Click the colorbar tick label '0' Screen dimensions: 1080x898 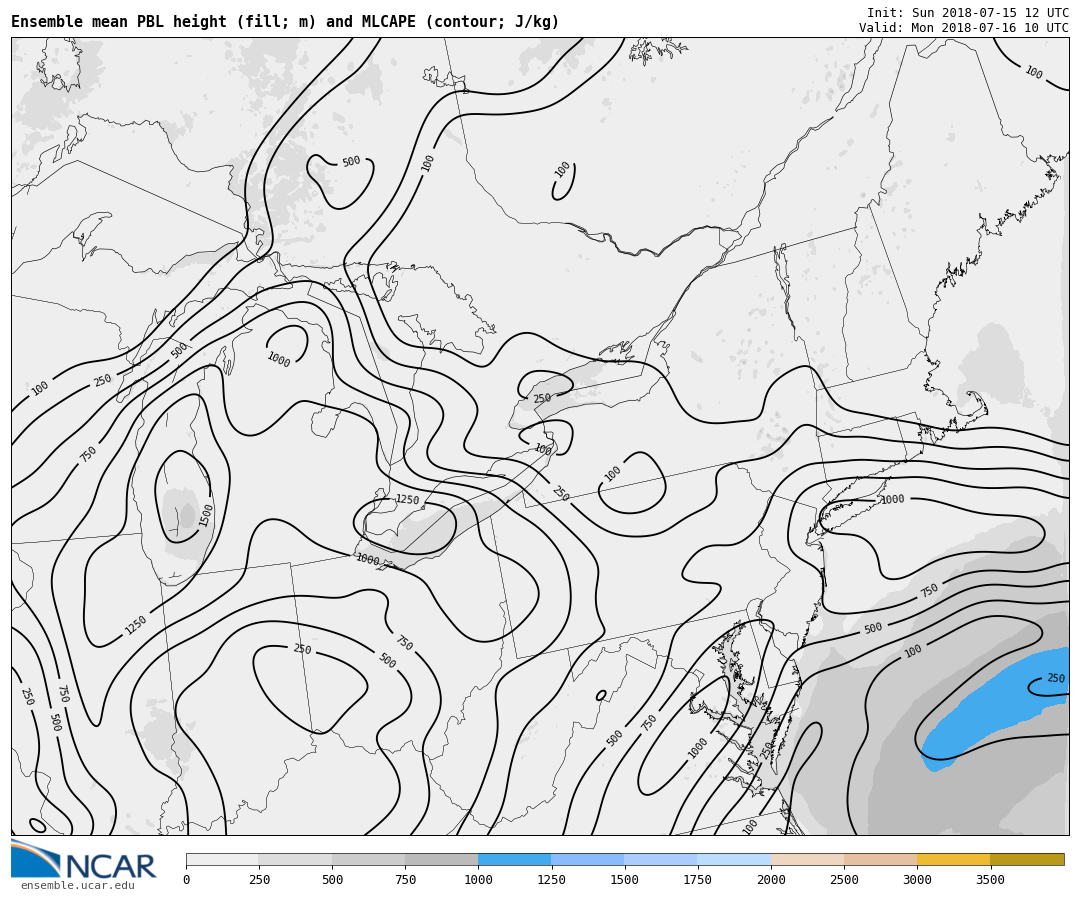187,879
